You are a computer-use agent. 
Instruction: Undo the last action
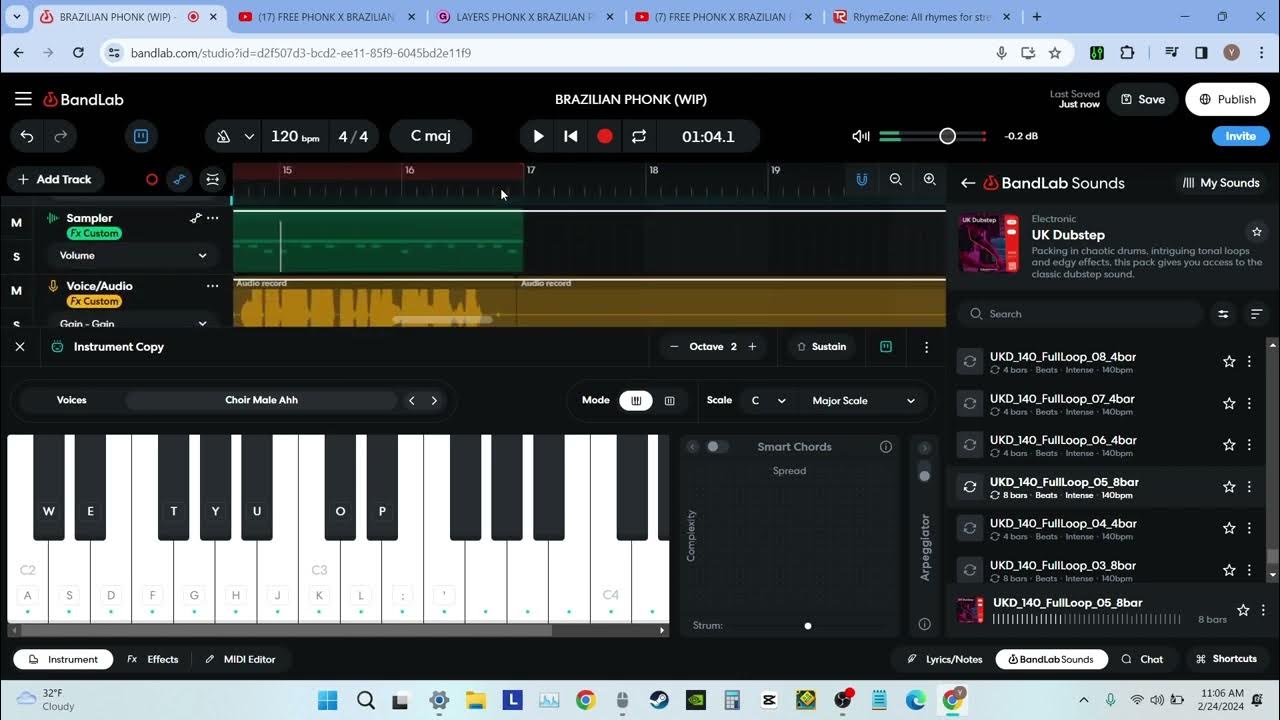[x=27, y=136]
